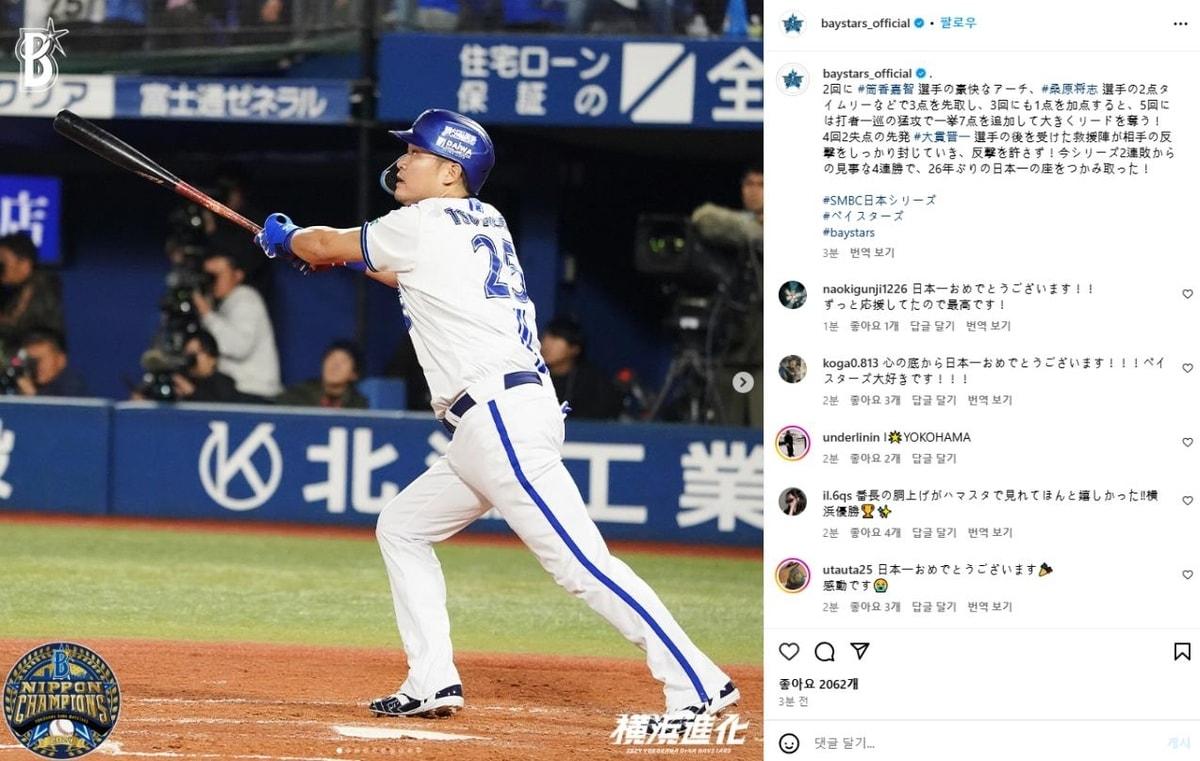Open baystars_official avatar in the header
This screenshot has width=1200, height=761.
point(793,23)
